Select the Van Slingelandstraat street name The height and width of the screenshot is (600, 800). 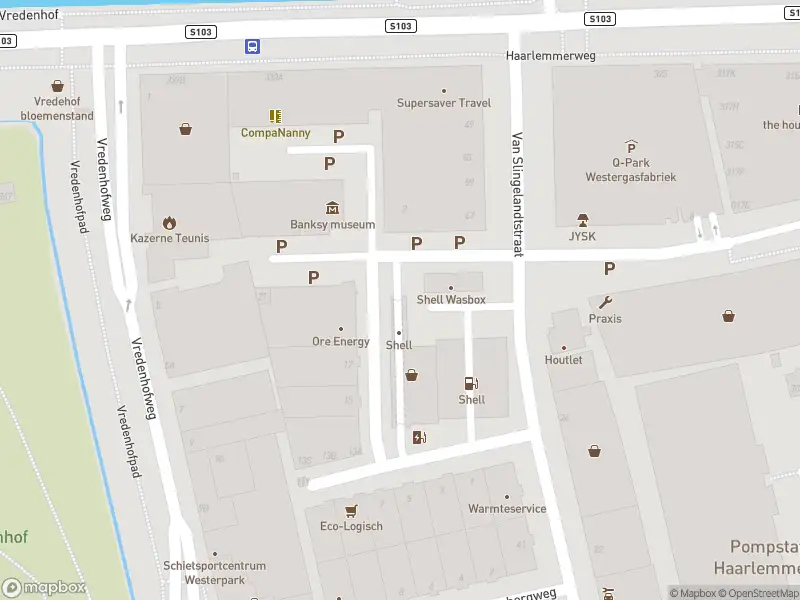coord(517,194)
